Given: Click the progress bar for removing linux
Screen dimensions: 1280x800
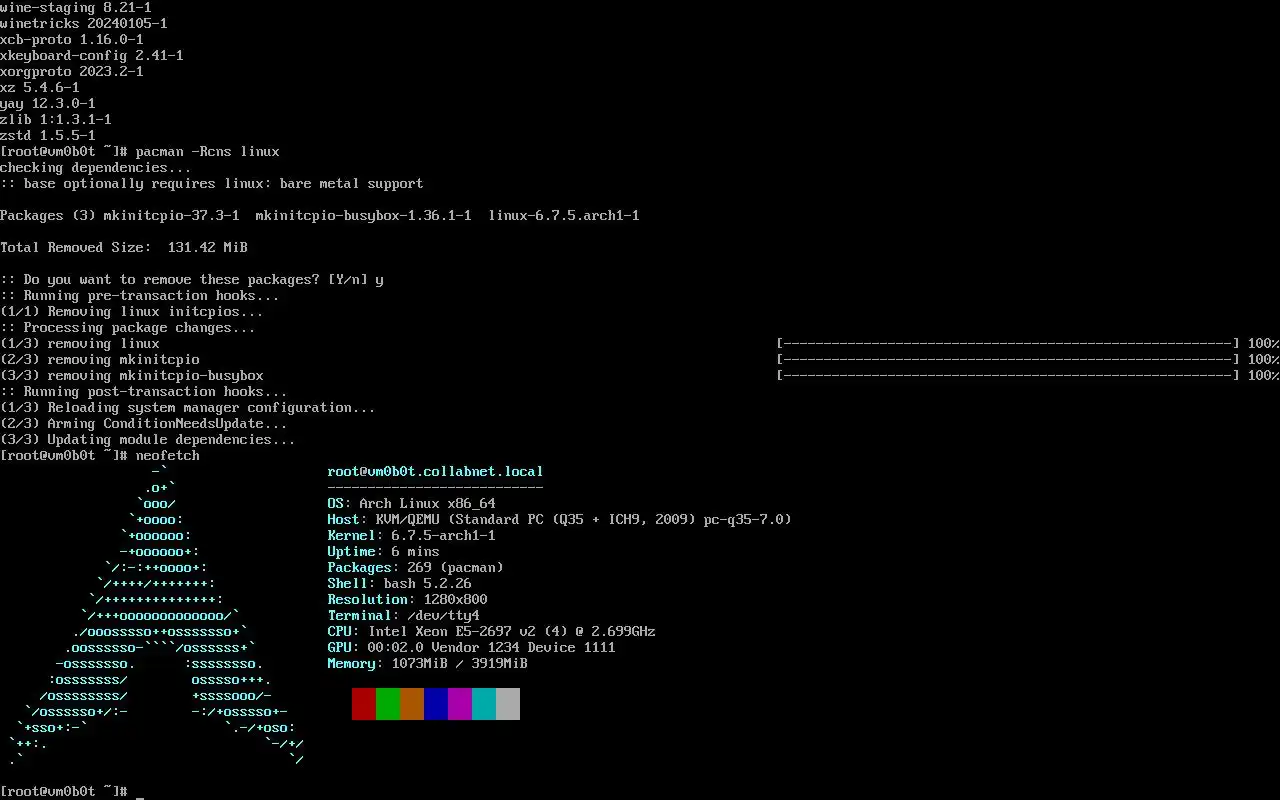Looking at the screenshot, I should coord(1008,344).
